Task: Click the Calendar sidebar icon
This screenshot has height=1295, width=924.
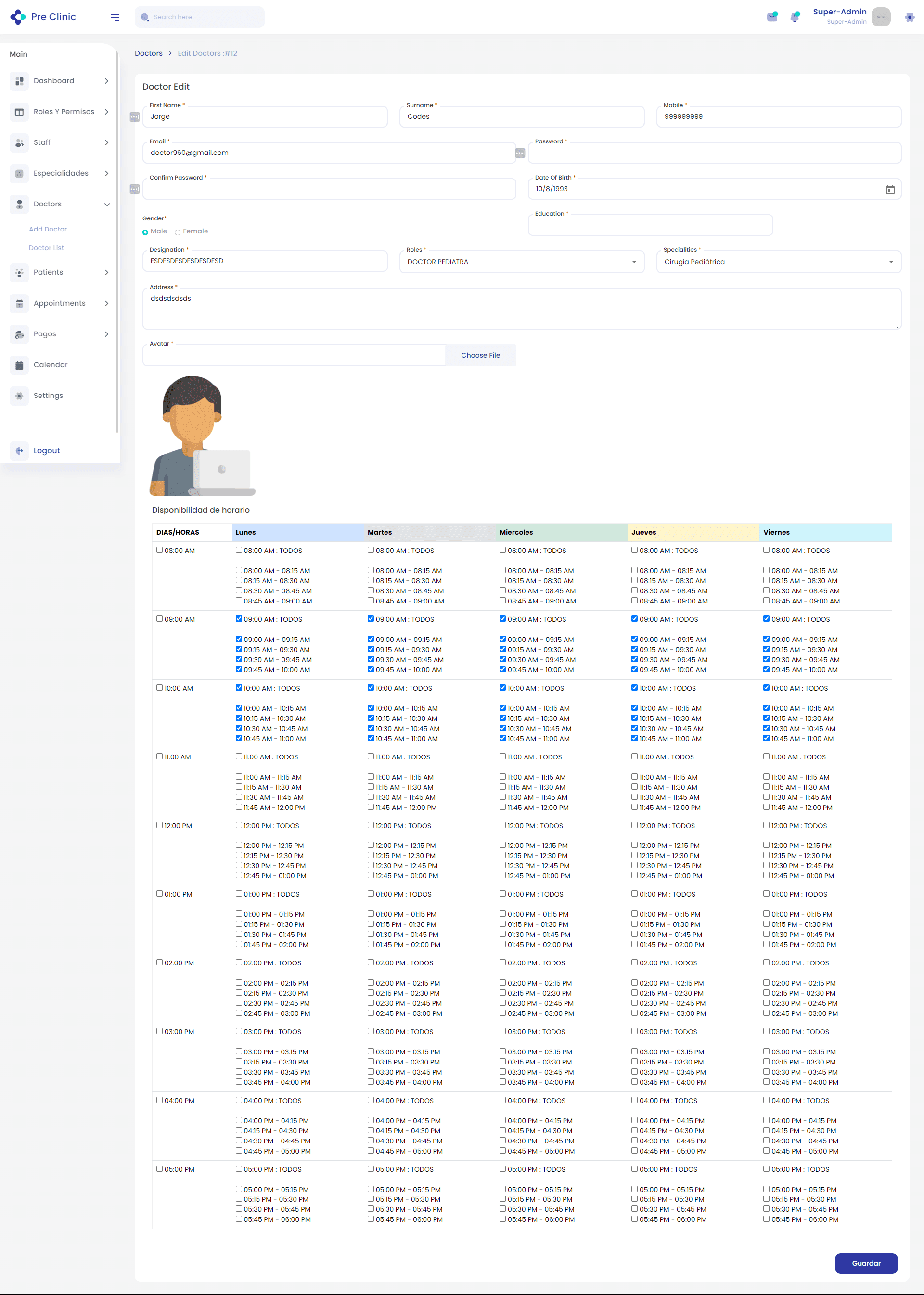Action: coord(19,365)
